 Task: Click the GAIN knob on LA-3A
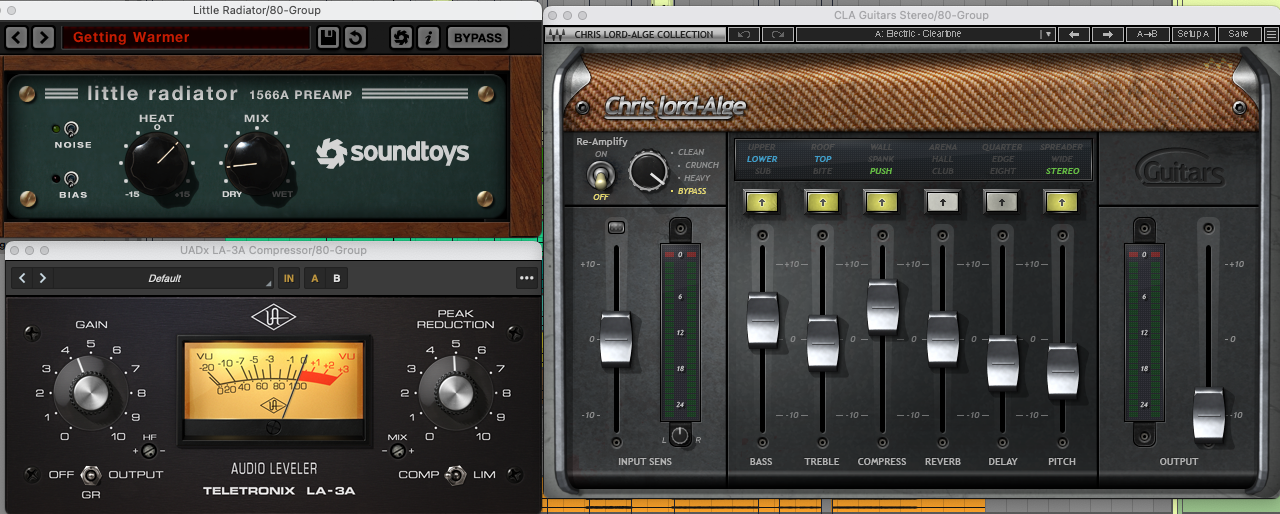click(90, 390)
